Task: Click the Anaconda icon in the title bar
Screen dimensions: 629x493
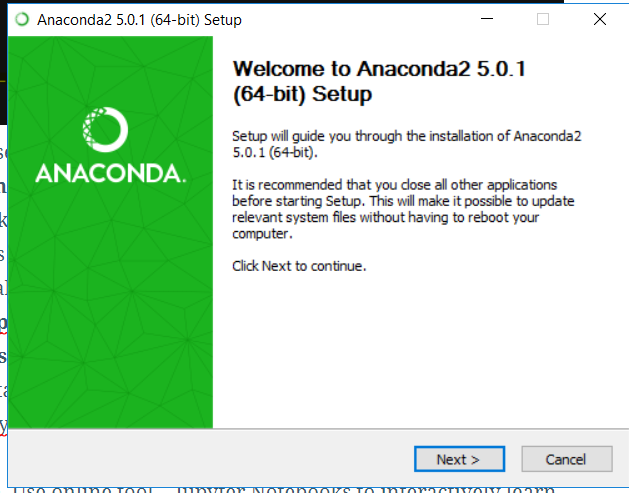Action: click(22, 19)
